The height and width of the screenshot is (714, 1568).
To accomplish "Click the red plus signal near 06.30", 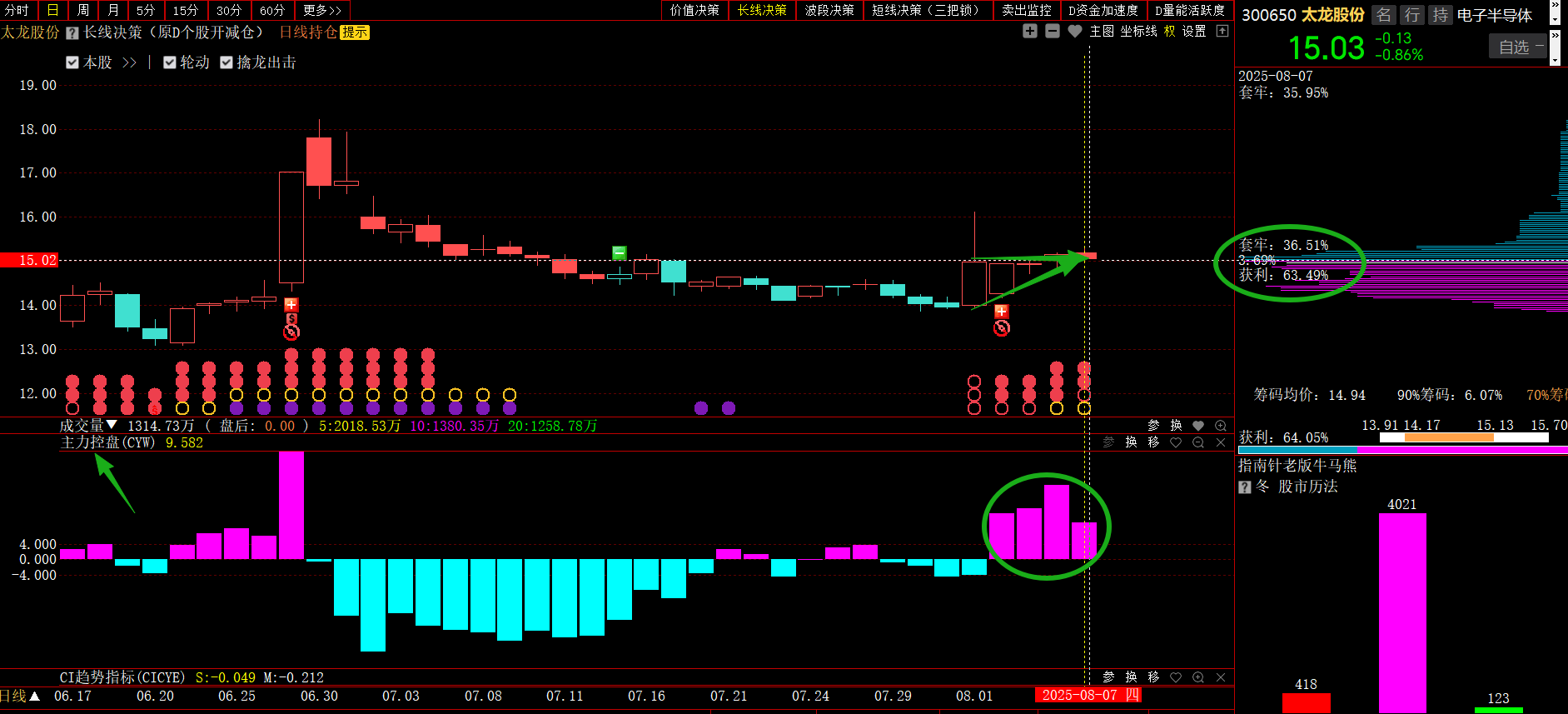I will point(291,305).
